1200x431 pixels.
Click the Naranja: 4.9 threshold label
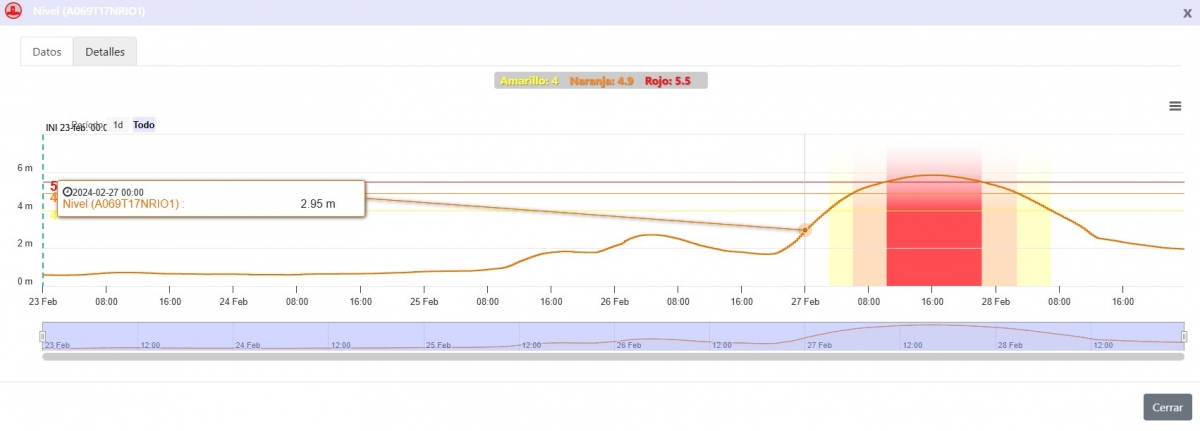coord(602,81)
